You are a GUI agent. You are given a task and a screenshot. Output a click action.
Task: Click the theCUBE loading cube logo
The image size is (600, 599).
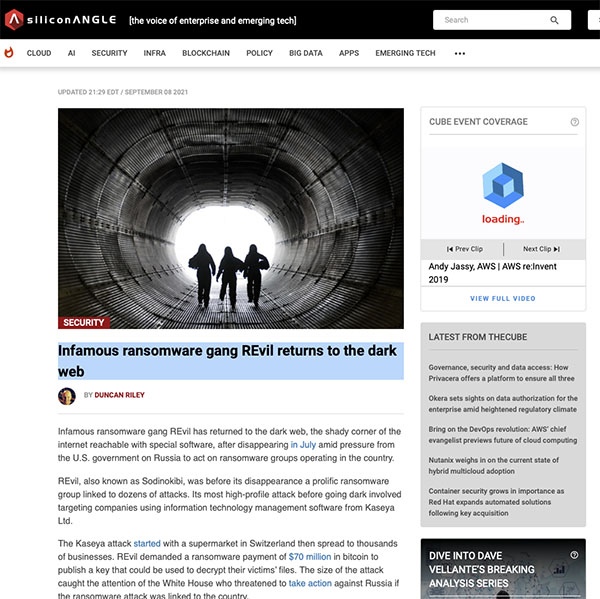tap(502, 186)
